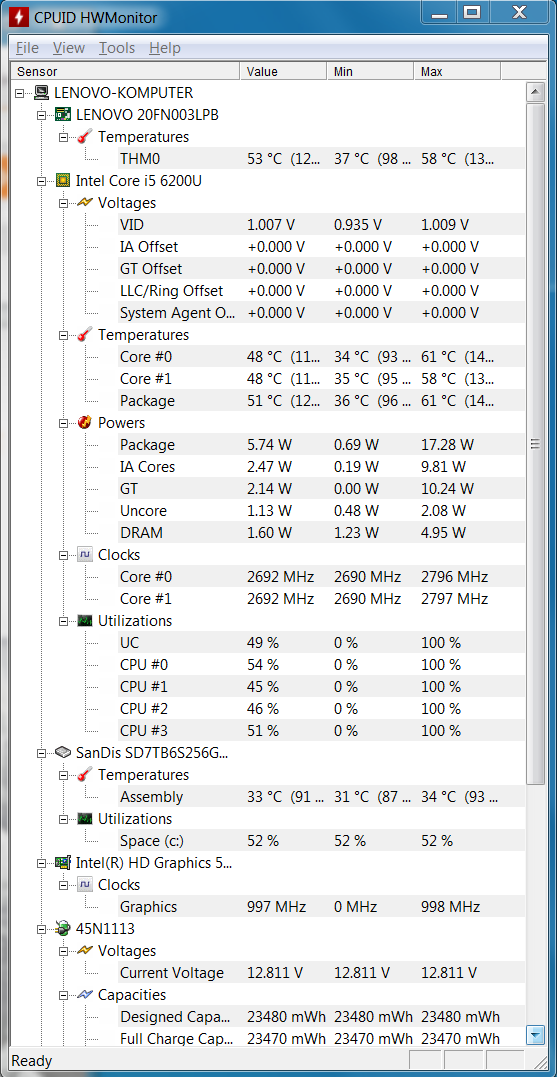Collapse the SanDisk drive node
This screenshot has height=1077, width=557.
point(41,753)
